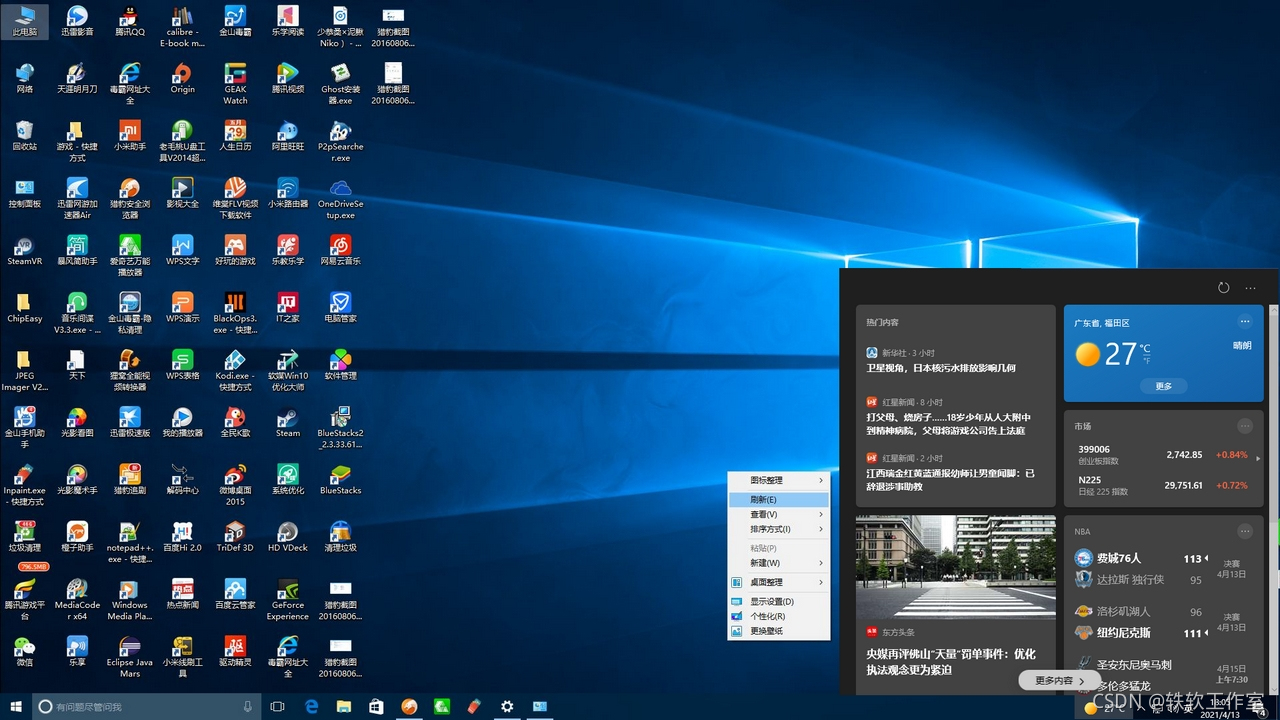Choose 个性化(R) in the context menu
The image size is (1280, 720).
point(779,616)
